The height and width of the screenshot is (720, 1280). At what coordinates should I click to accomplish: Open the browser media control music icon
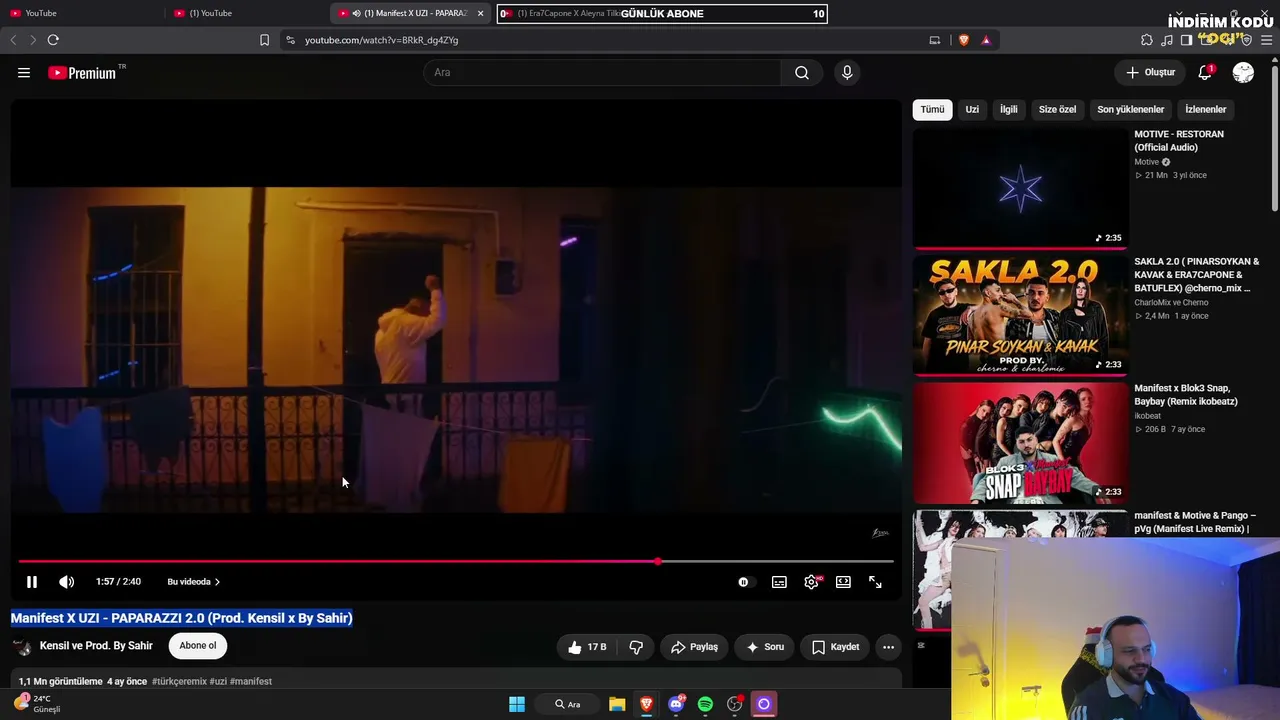coord(1167,40)
